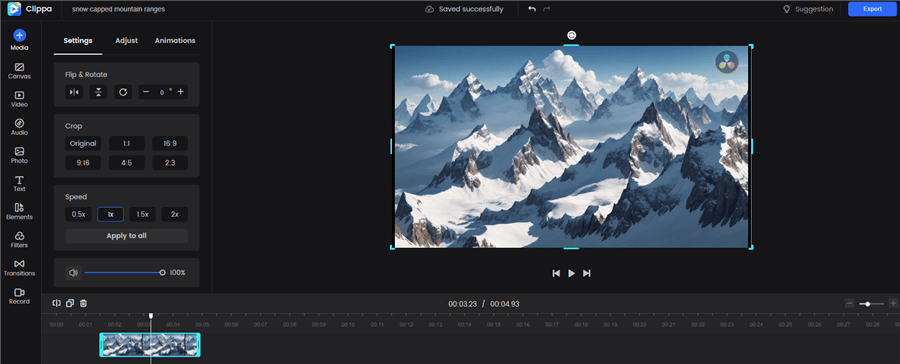This screenshot has width=900, height=364.
Task: Select the 0.5x speed option
Action: click(x=78, y=215)
